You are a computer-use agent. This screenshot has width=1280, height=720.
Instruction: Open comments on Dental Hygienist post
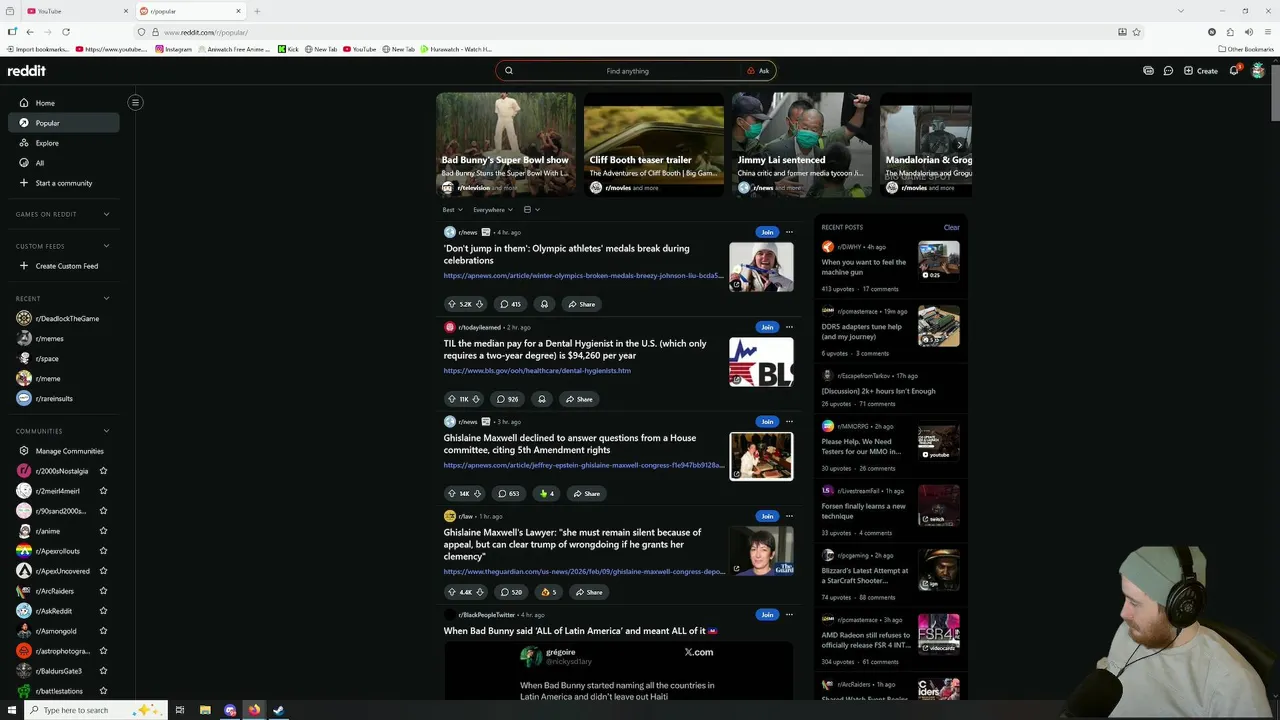pyautogui.click(x=509, y=399)
